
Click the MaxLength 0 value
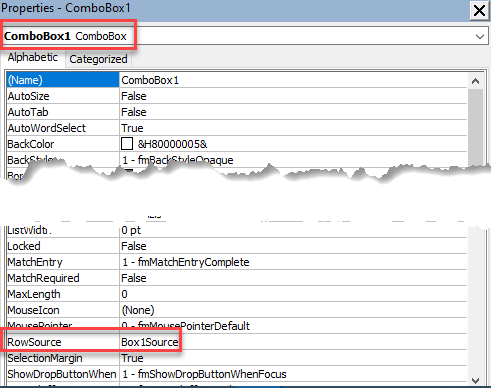[293, 294]
